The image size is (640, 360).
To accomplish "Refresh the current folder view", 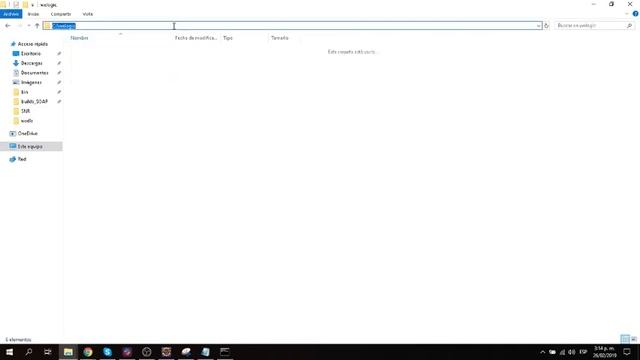I will [x=547, y=26].
